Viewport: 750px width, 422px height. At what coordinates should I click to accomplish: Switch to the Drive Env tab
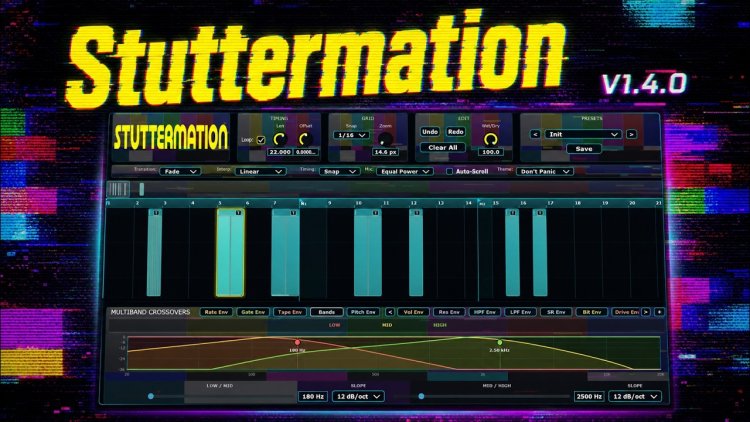[626, 312]
